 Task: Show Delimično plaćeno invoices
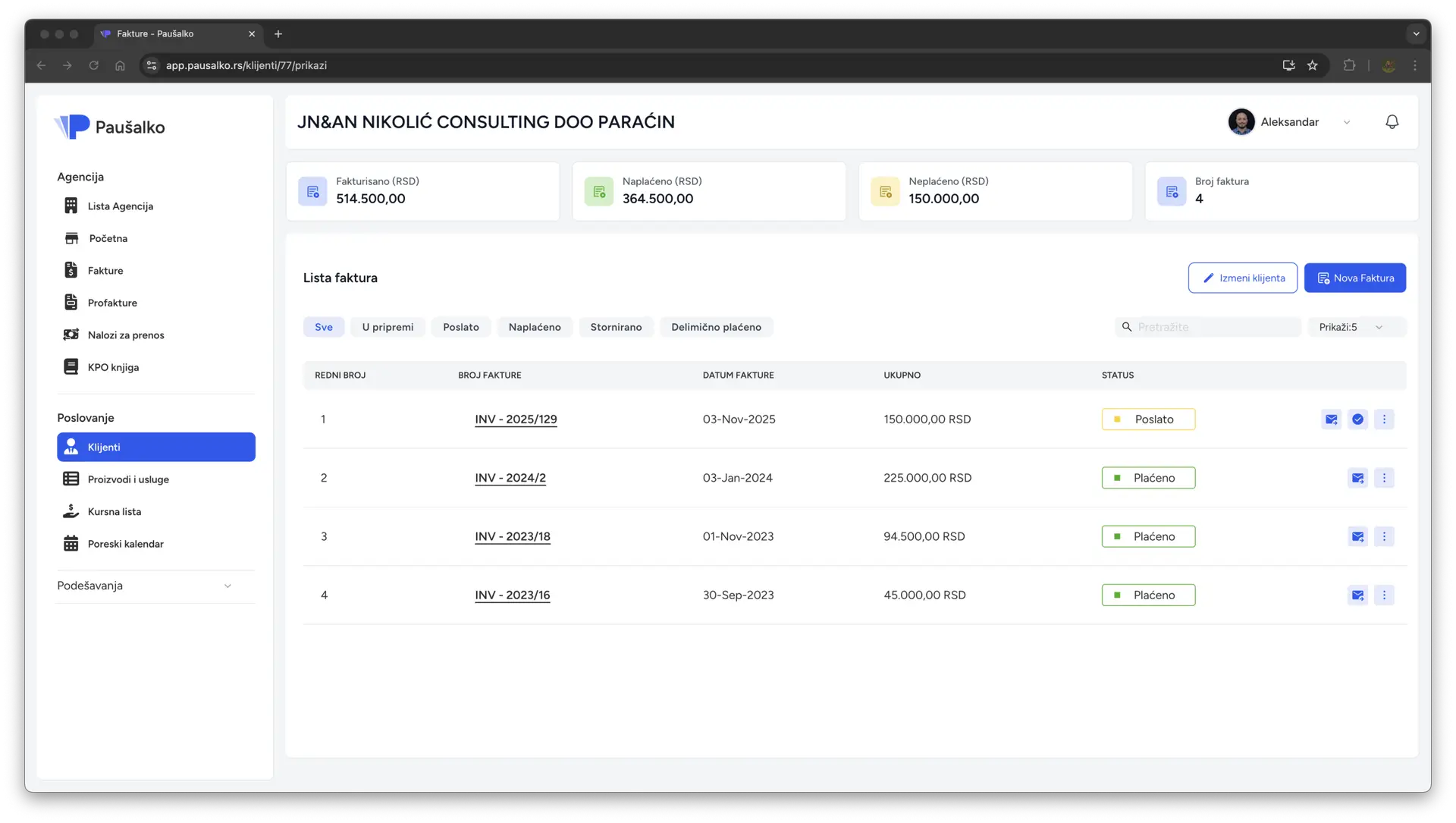pos(716,328)
